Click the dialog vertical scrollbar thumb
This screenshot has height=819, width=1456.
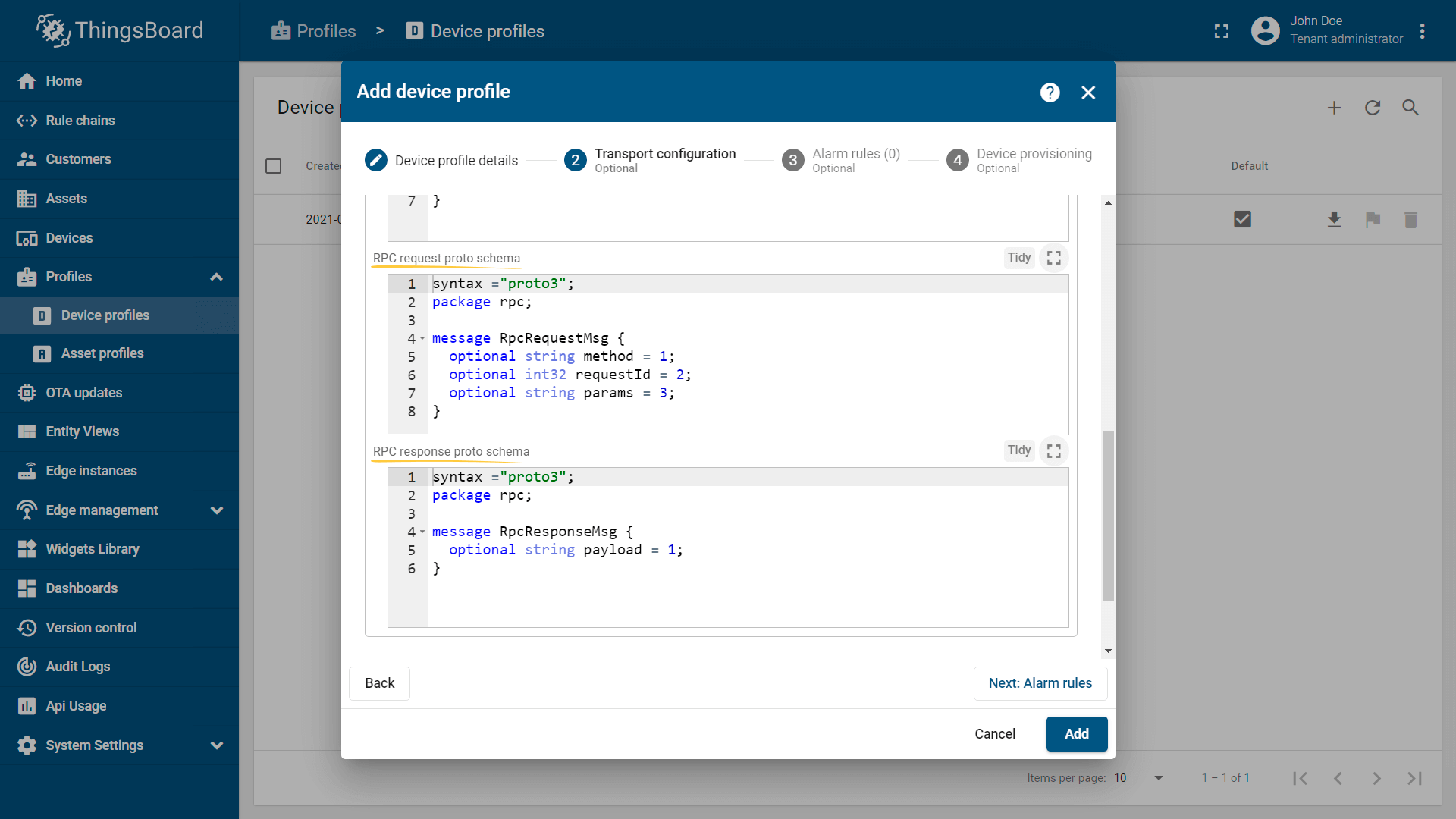pyautogui.click(x=1108, y=516)
